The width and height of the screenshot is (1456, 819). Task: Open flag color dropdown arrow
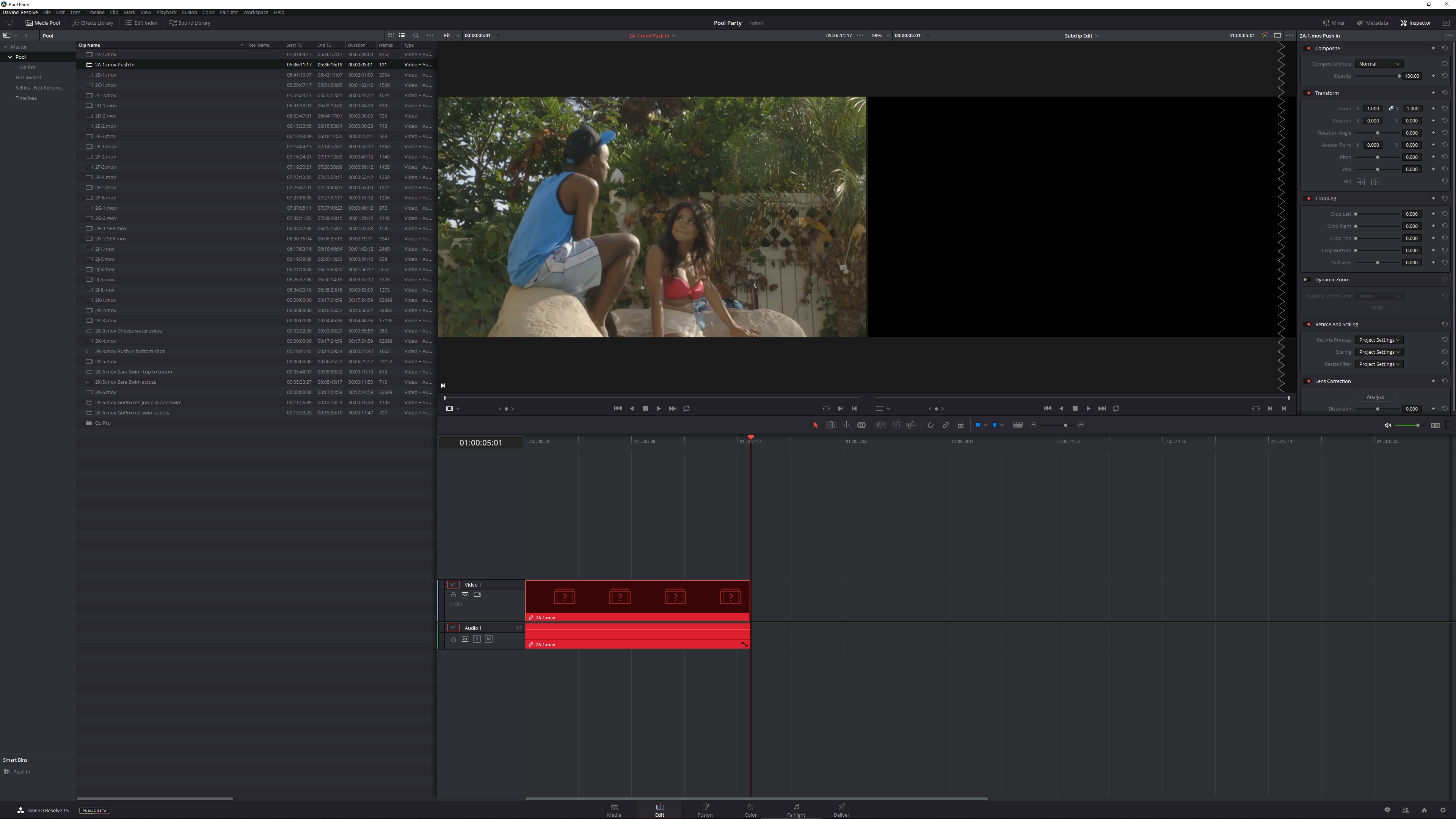pos(985,425)
